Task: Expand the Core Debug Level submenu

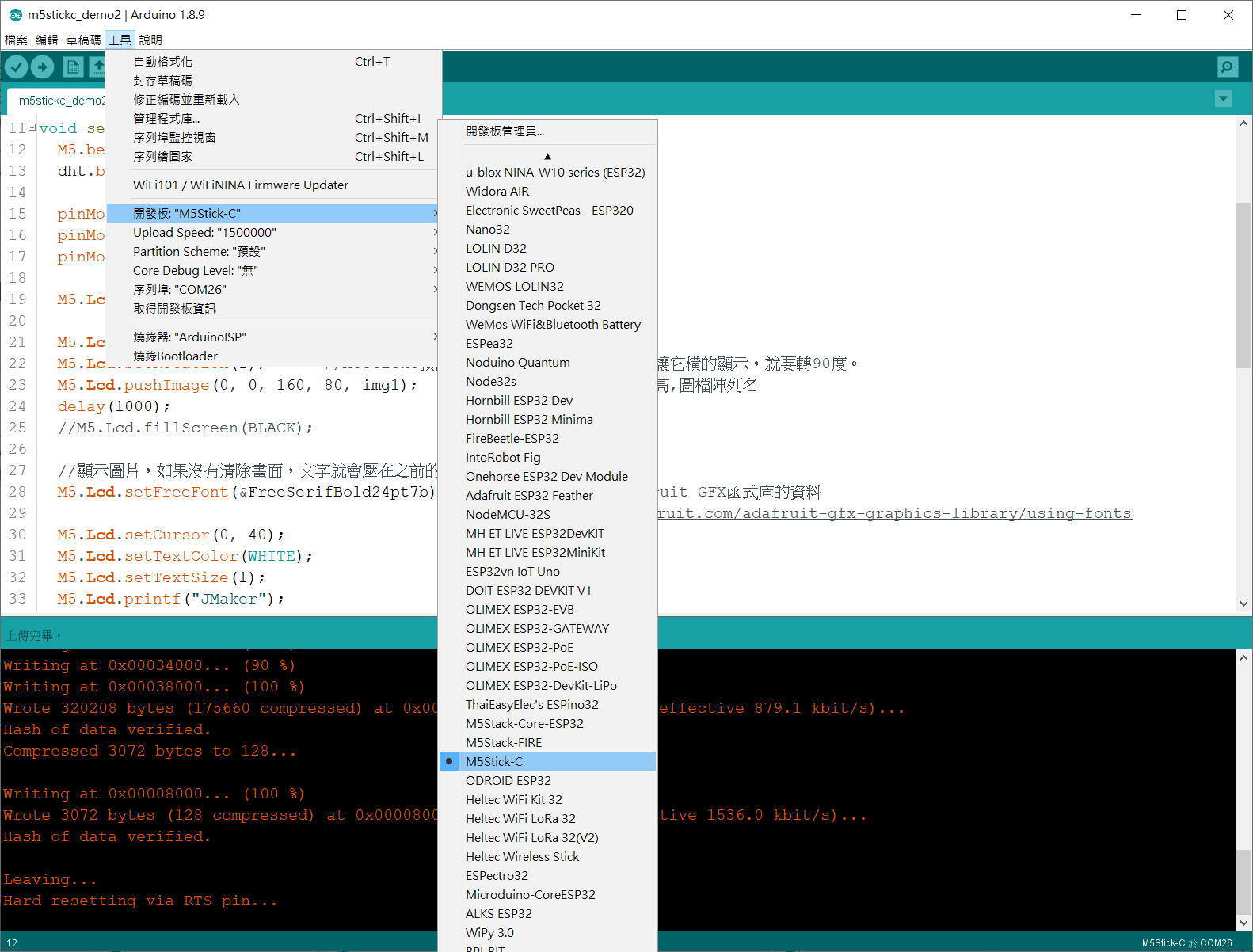Action: pyautogui.click(x=272, y=270)
